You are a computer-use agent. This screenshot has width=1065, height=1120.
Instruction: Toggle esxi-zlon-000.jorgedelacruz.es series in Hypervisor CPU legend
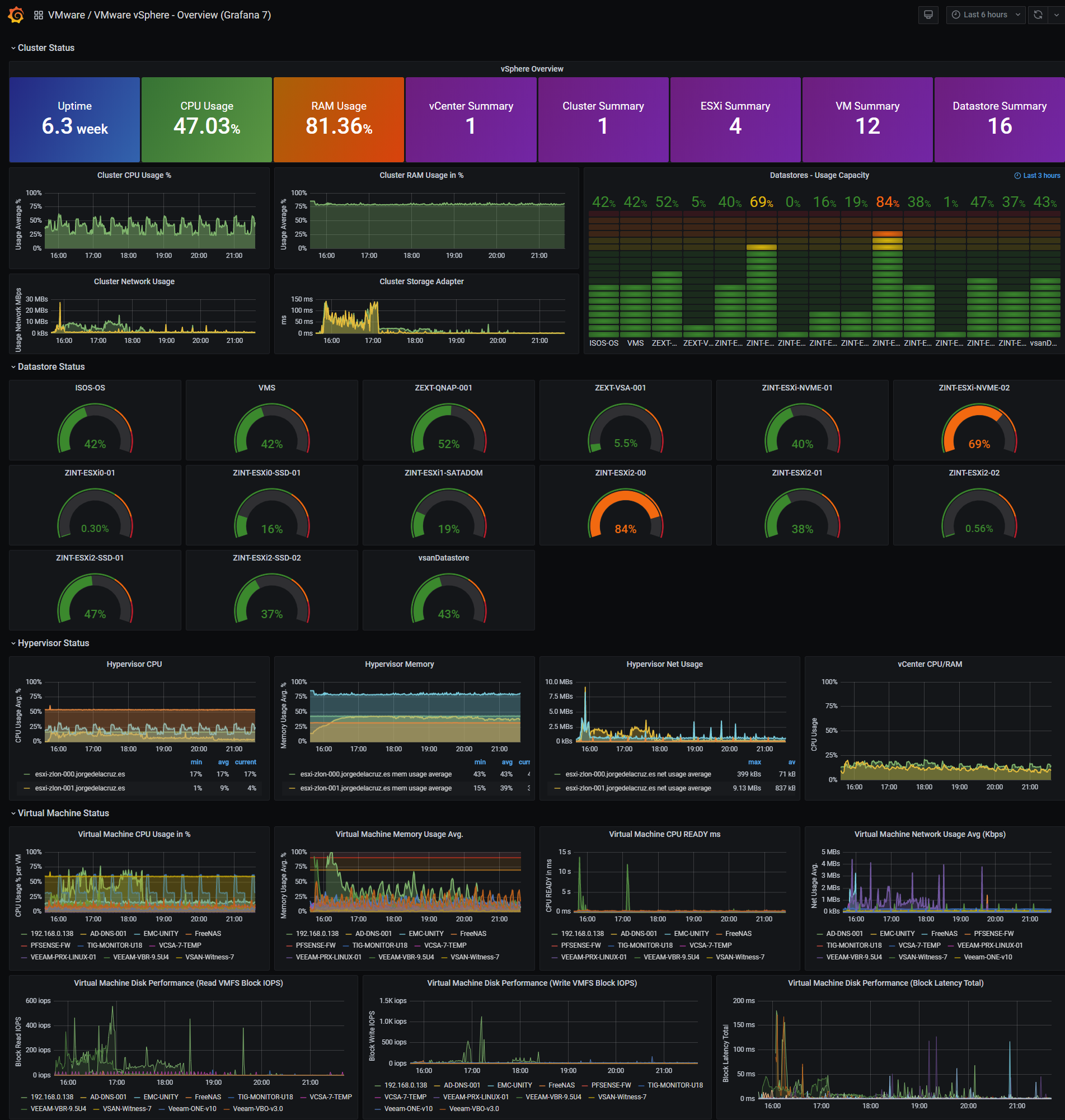pos(80,774)
